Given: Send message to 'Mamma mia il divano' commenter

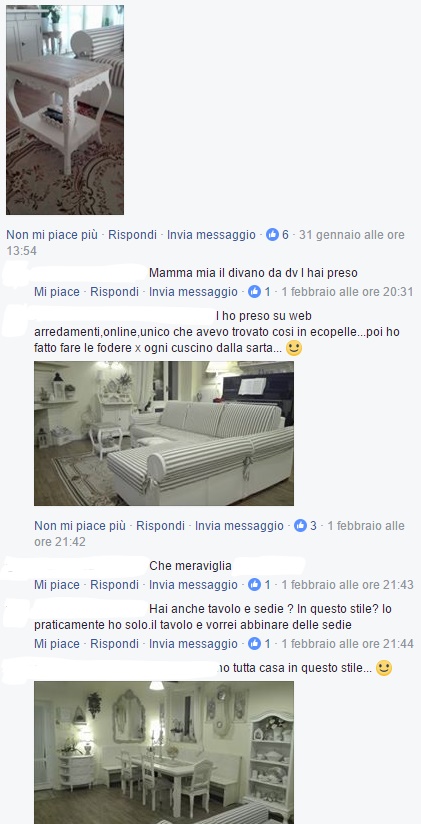Looking at the screenshot, I should [193, 292].
